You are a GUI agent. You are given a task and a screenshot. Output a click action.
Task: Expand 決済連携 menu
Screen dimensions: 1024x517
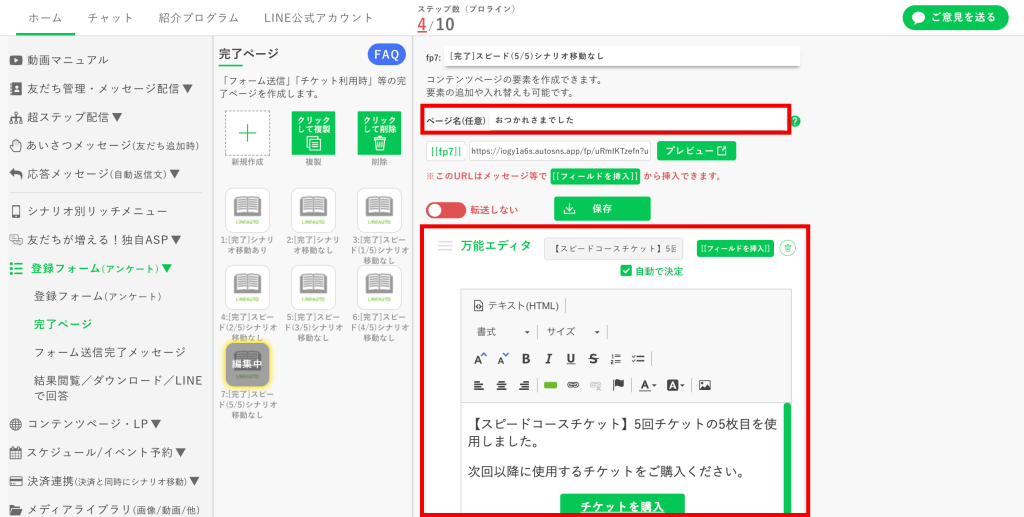104,482
